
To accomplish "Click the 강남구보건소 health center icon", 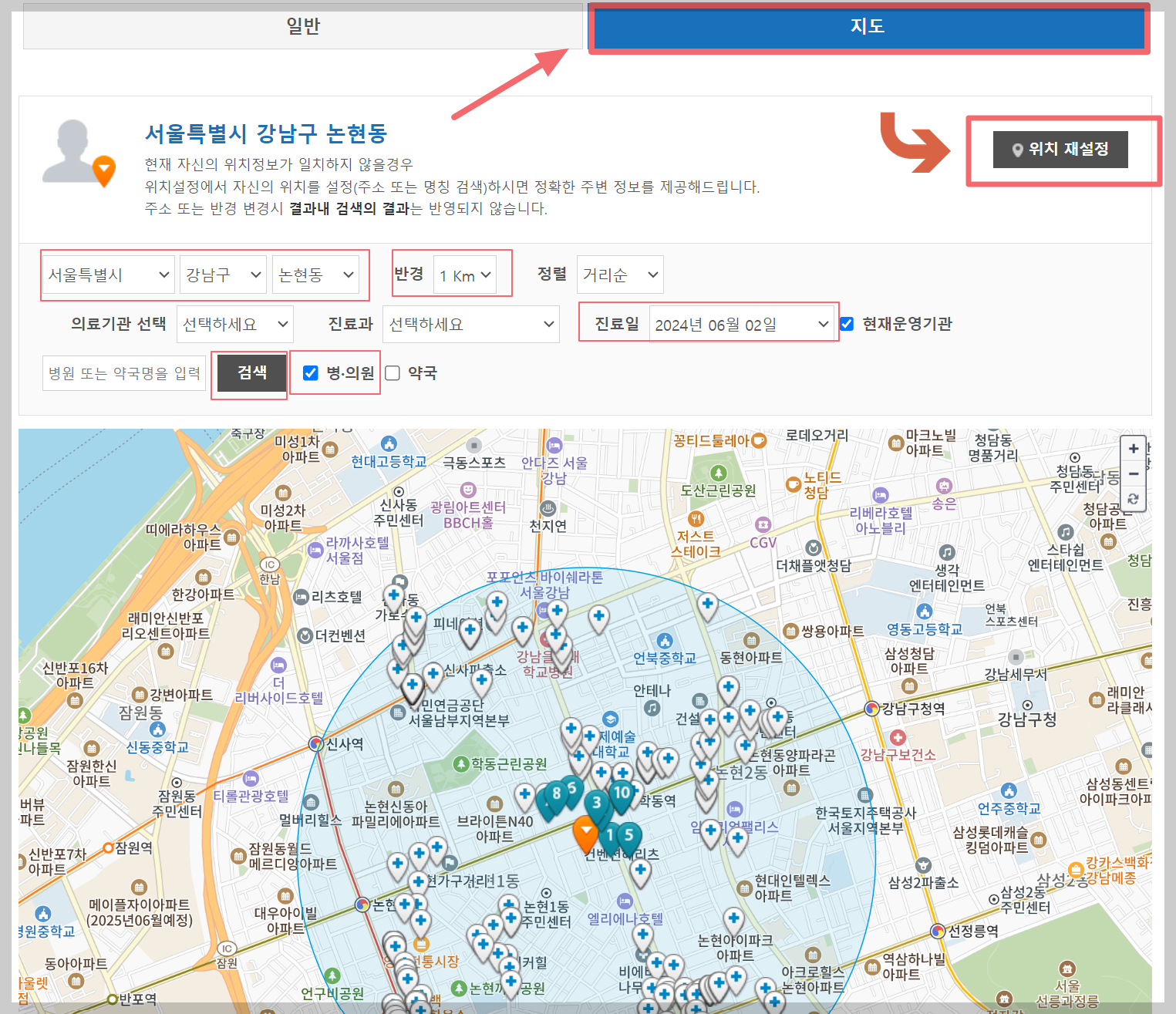I will tap(898, 738).
